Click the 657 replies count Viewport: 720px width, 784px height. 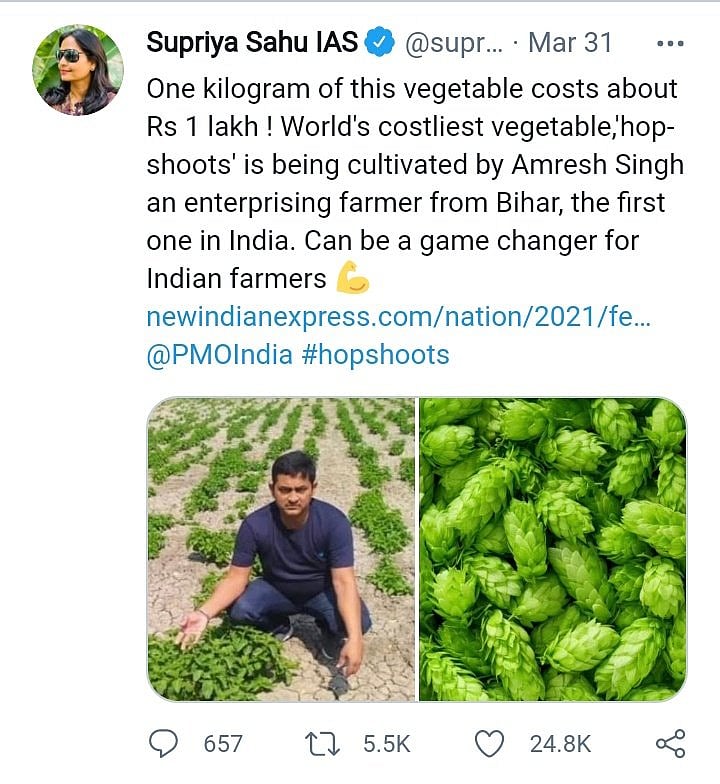coord(223,743)
